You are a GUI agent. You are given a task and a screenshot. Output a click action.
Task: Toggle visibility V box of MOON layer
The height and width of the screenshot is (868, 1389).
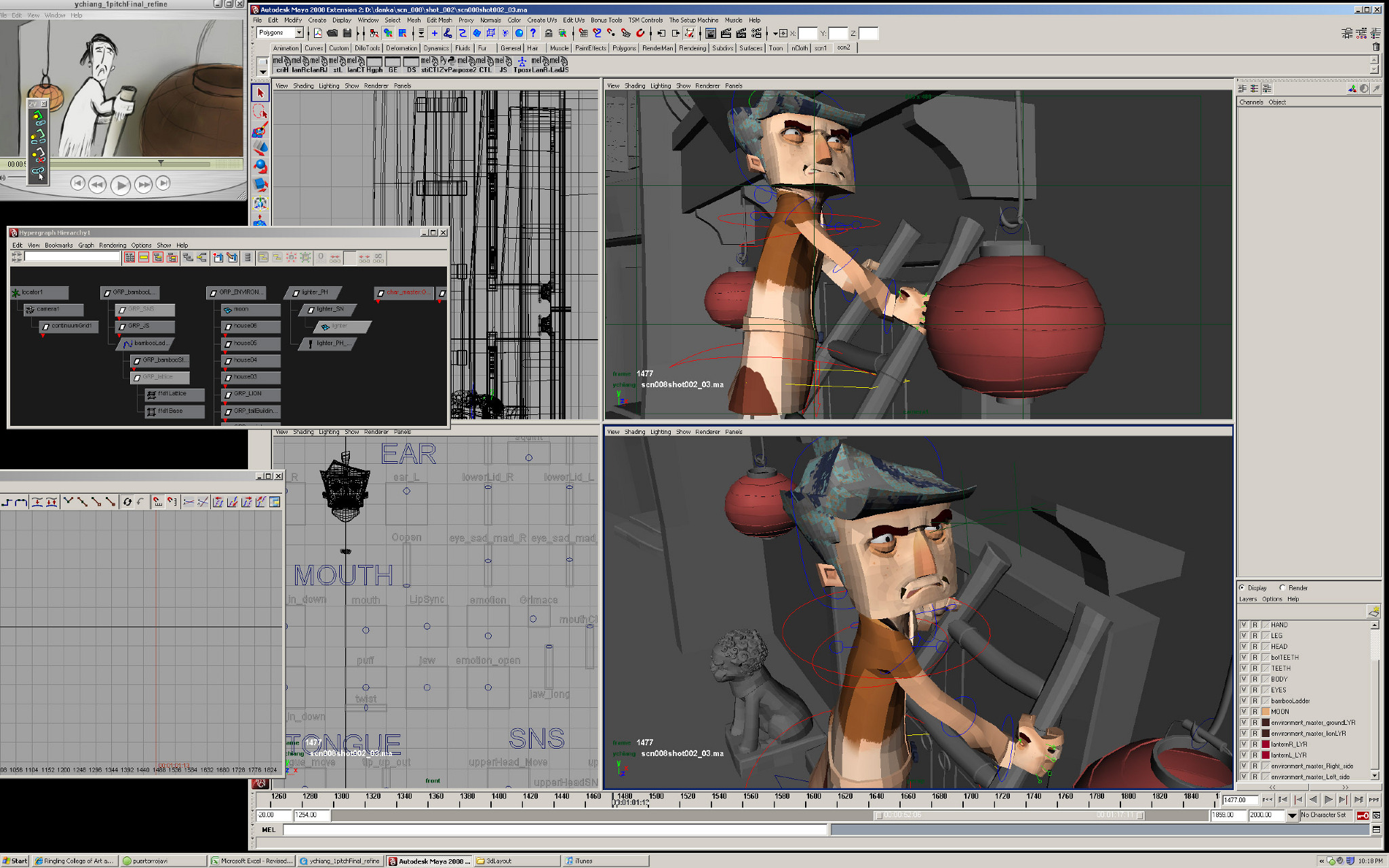pyautogui.click(x=1243, y=711)
